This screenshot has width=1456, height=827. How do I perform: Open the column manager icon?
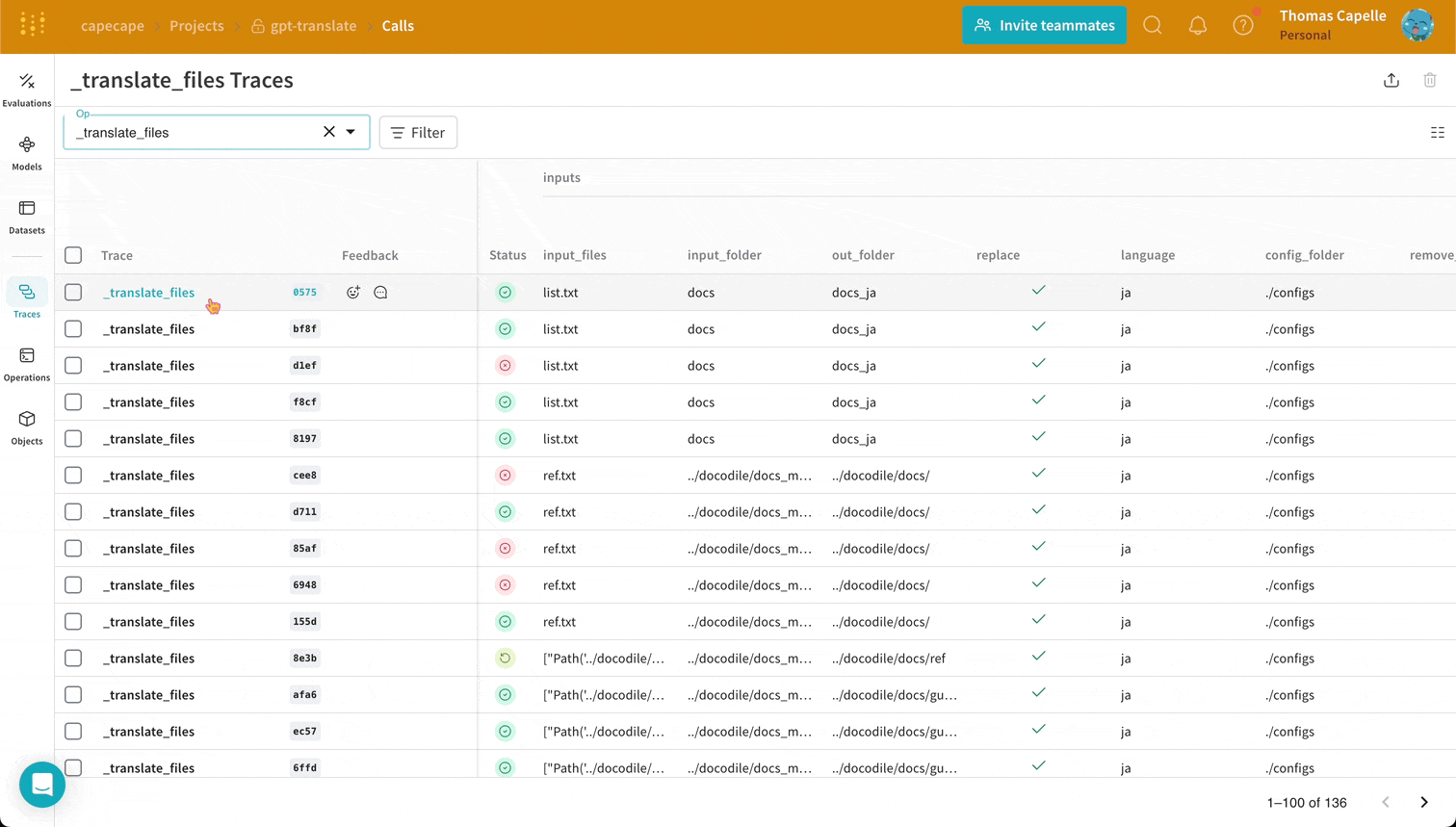tap(1437, 133)
